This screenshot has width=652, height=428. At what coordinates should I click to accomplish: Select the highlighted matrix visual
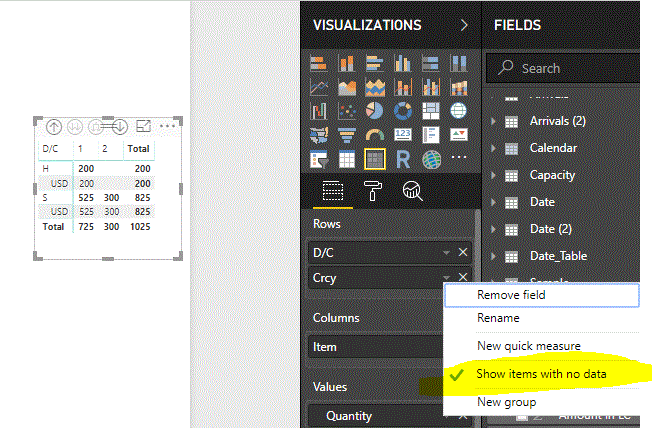point(375,159)
